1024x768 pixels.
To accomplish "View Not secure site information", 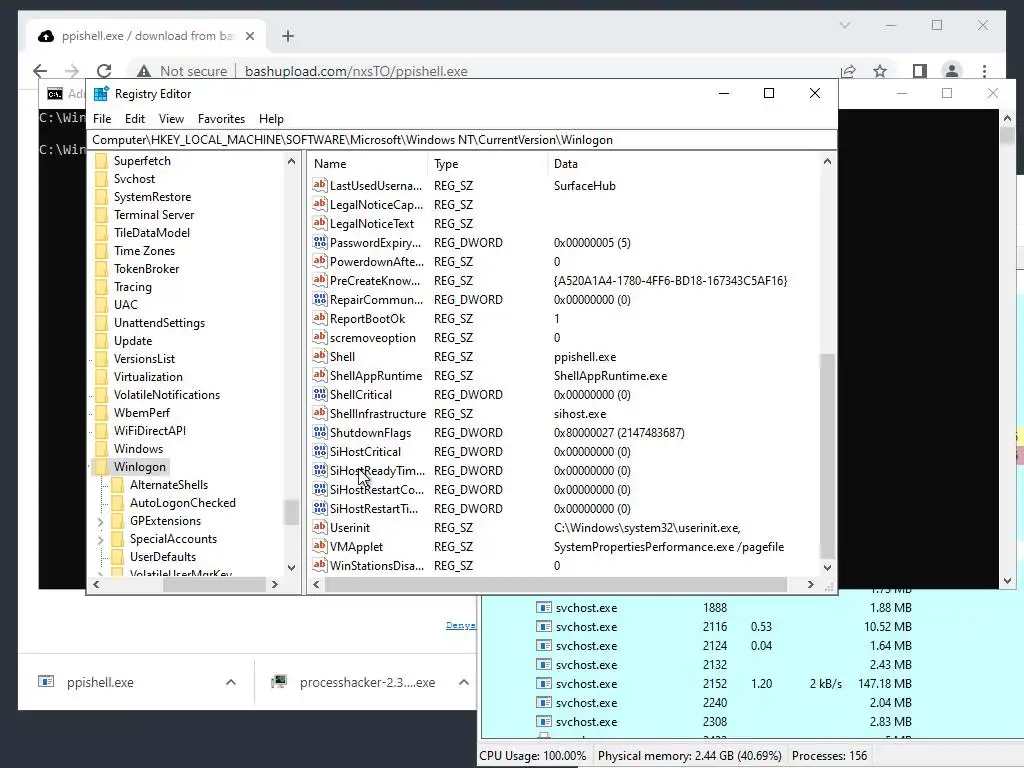I will (182, 71).
